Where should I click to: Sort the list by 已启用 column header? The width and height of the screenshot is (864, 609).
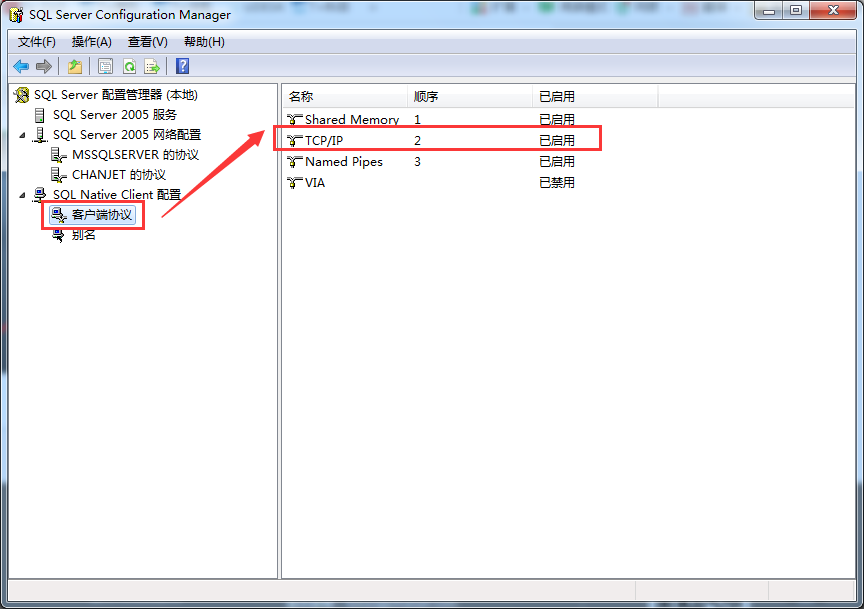coord(595,96)
